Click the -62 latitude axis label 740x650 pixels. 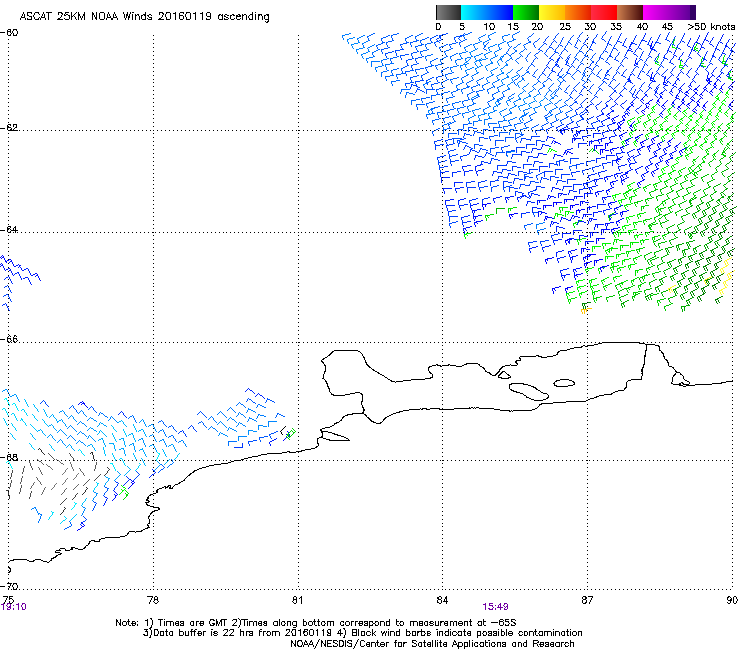(10, 128)
